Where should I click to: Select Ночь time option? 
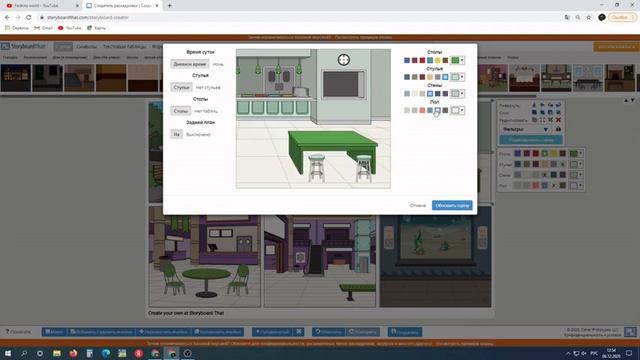[x=218, y=64]
